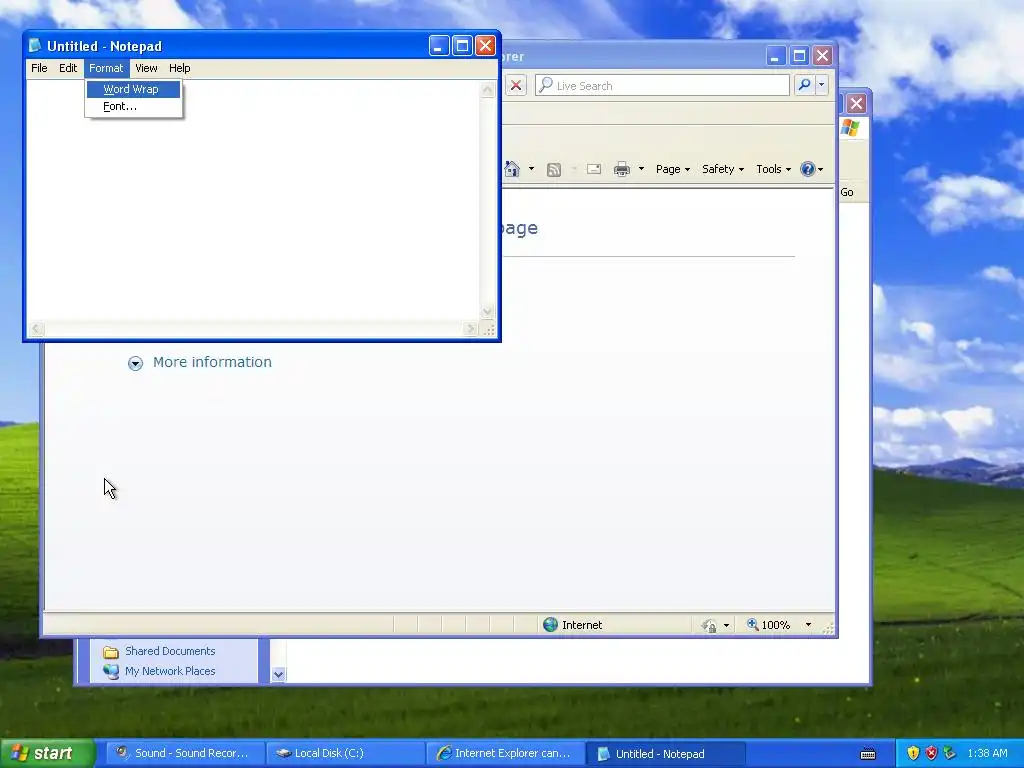This screenshot has height=768, width=1024.
Task: Click the Internet zone globe icon
Action: tap(551, 625)
